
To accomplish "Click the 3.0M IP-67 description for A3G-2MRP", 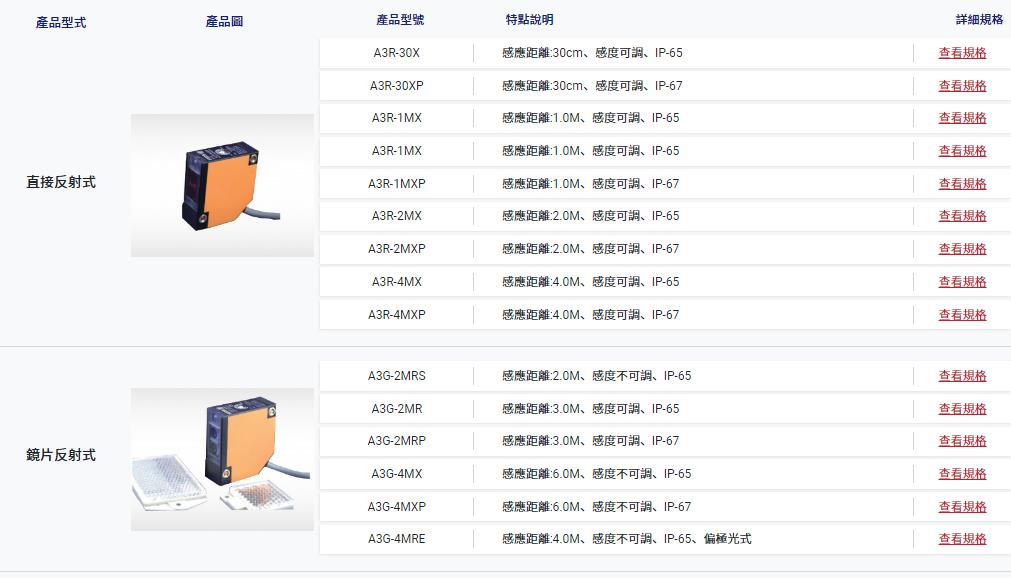I will (x=591, y=441).
